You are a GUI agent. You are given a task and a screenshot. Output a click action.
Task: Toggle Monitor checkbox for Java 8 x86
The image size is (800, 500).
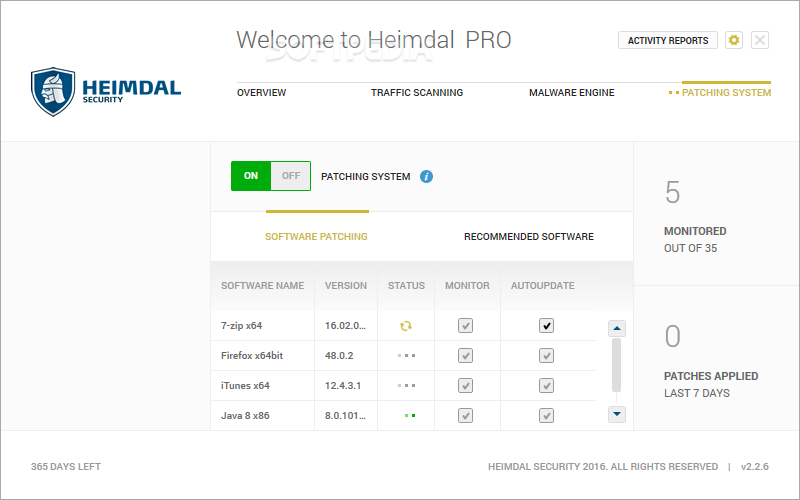pyautogui.click(x=465, y=416)
